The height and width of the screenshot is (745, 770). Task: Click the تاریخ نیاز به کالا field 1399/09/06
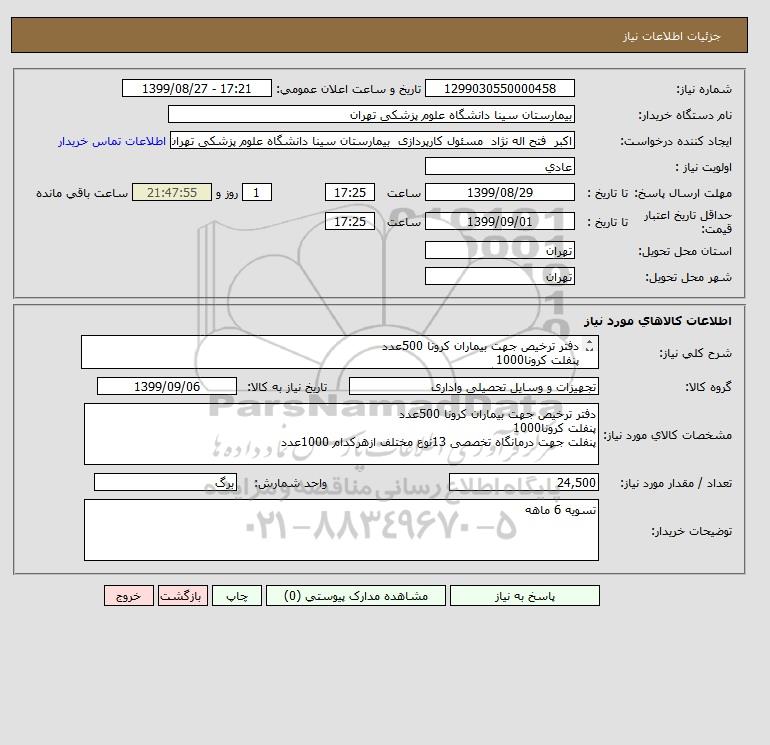[x=167, y=386]
